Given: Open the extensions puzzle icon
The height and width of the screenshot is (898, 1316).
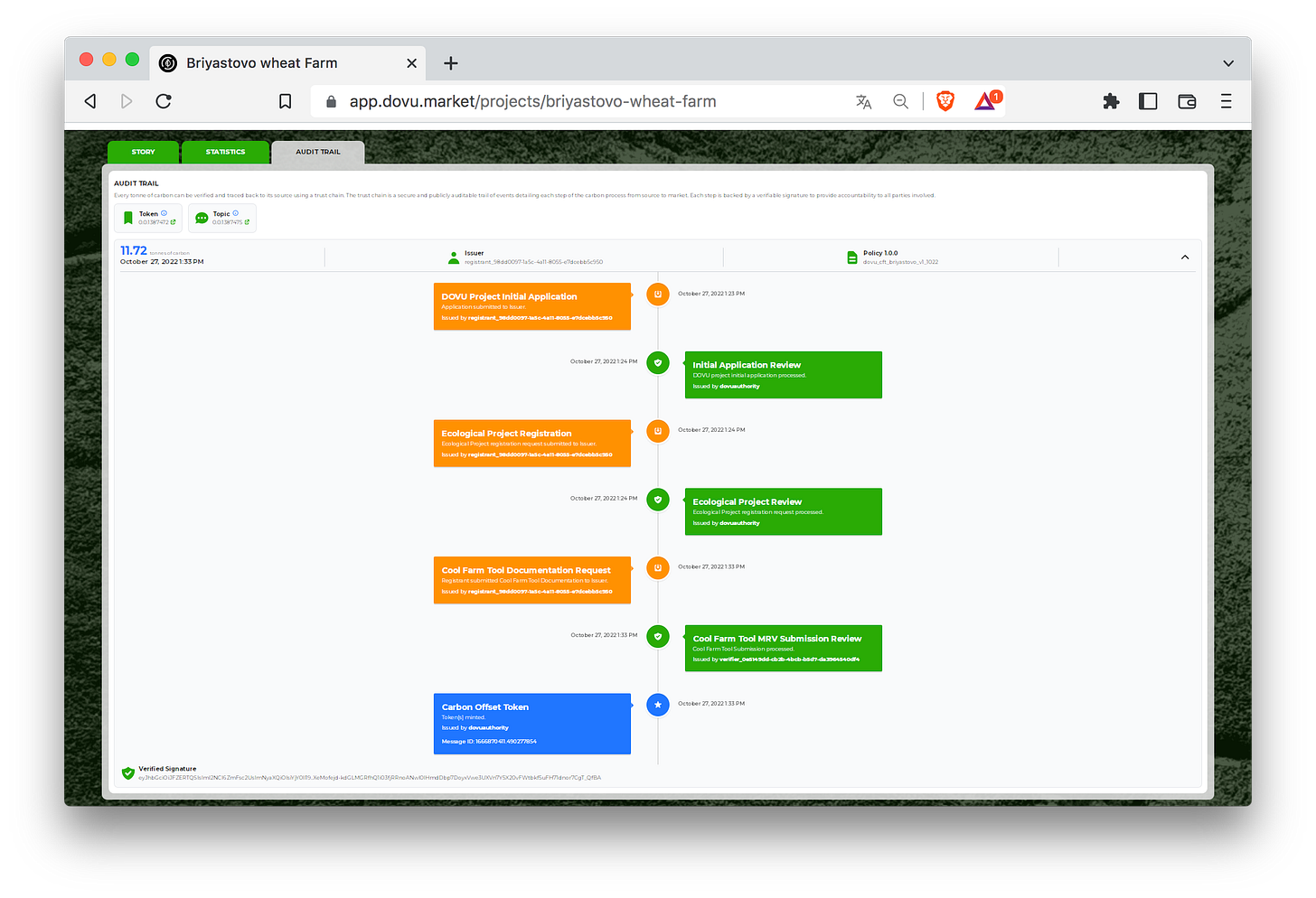Looking at the screenshot, I should [1111, 101].
